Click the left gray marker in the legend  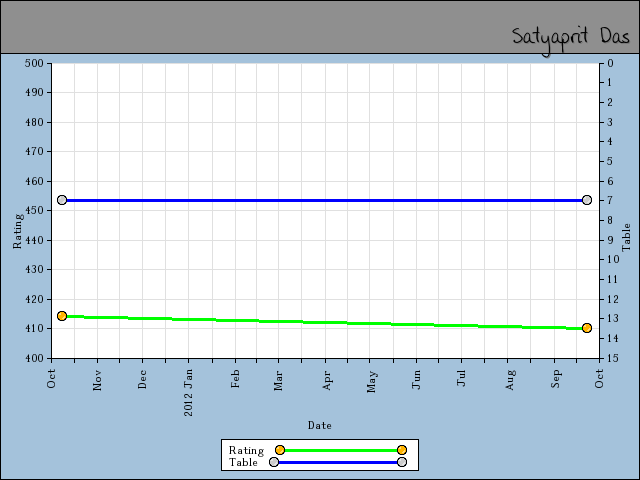[274, 462]
